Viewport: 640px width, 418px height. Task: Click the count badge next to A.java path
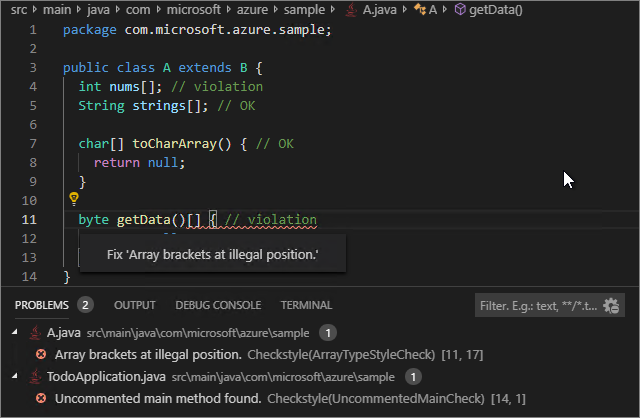[328, 333]
